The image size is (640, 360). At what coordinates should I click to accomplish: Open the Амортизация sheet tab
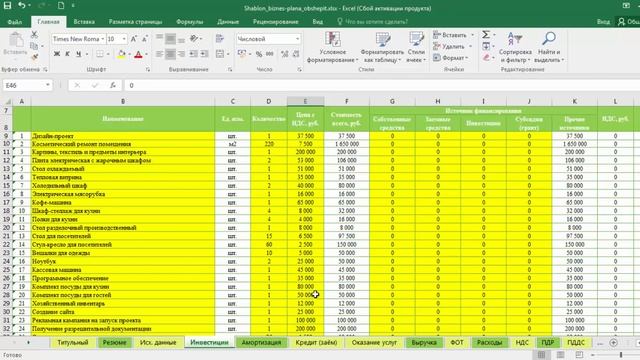(261, 342)
